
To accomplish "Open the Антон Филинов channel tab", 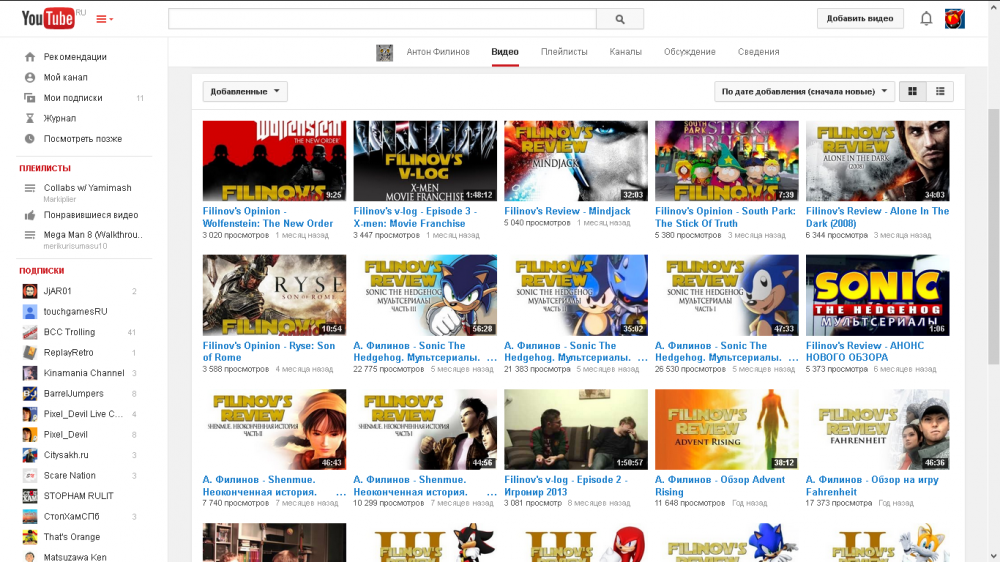I will pyautogui.click(x=438, y=52).
